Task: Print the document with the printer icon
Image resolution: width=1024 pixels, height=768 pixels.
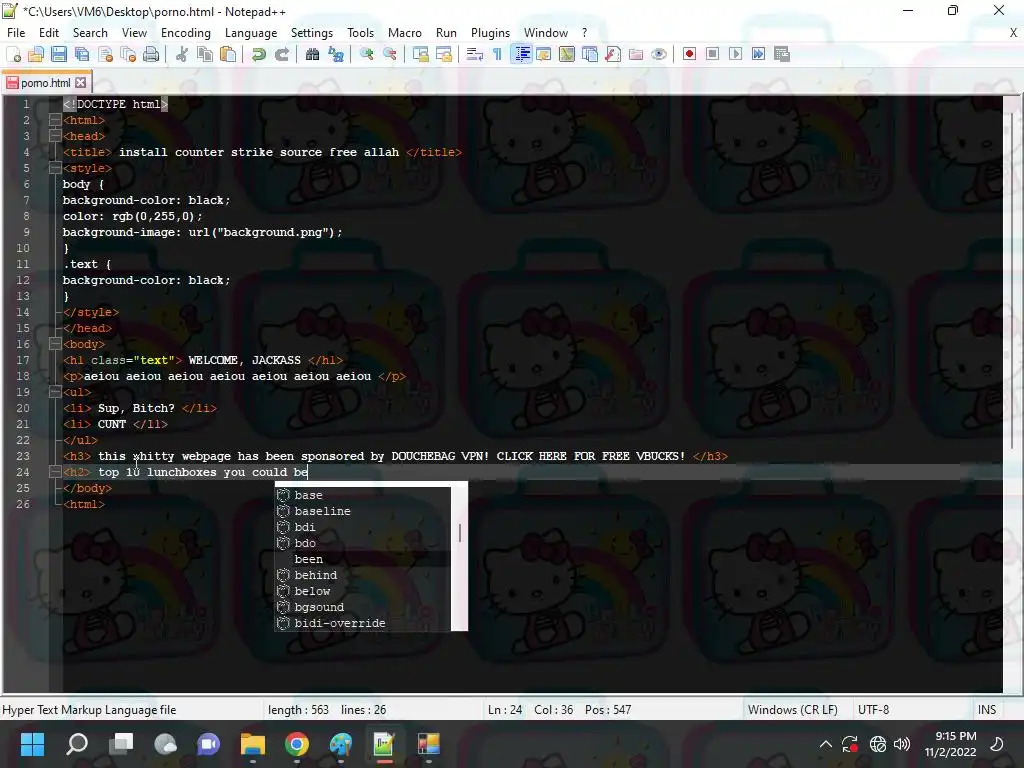Action: click(x=151, y=54)
